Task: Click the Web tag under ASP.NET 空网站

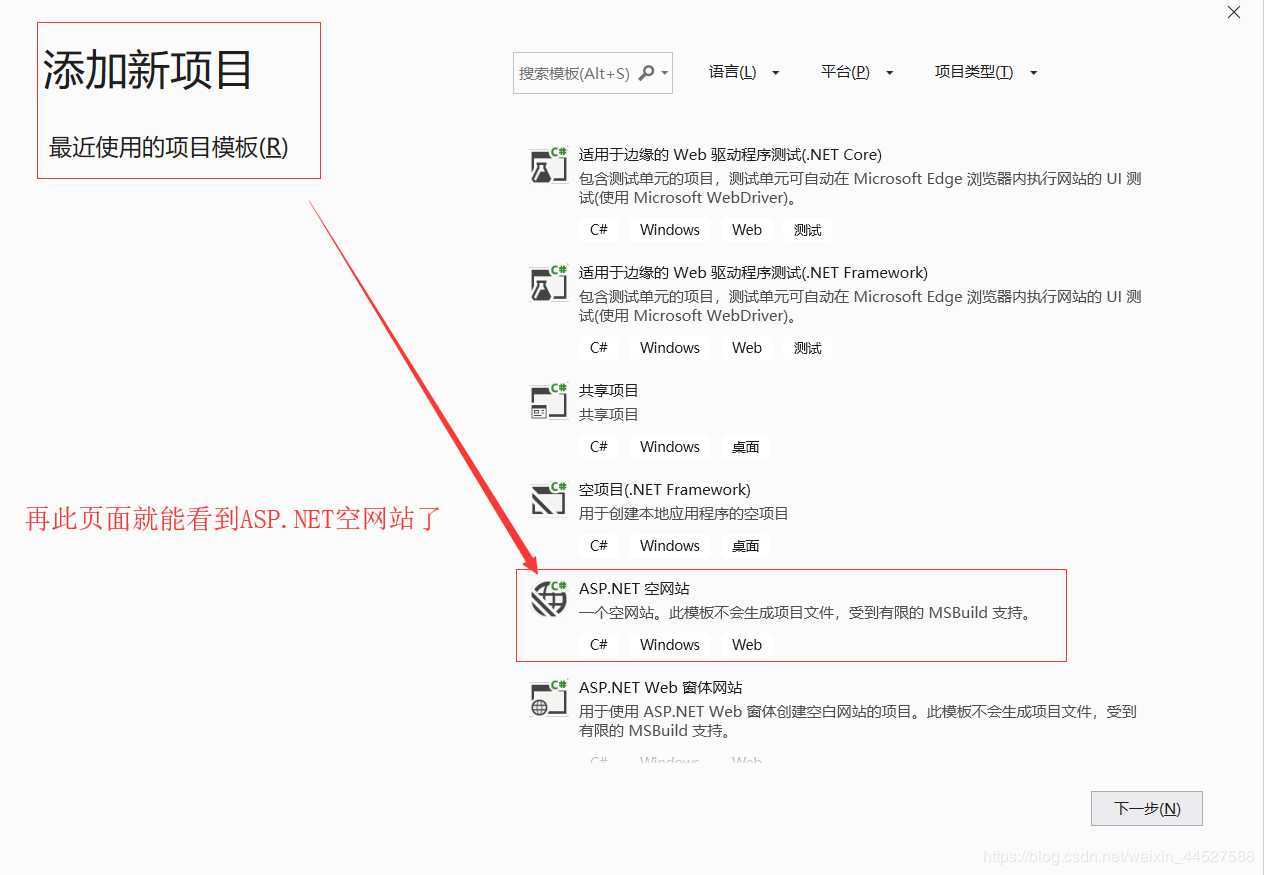Action: coord(747,645)
